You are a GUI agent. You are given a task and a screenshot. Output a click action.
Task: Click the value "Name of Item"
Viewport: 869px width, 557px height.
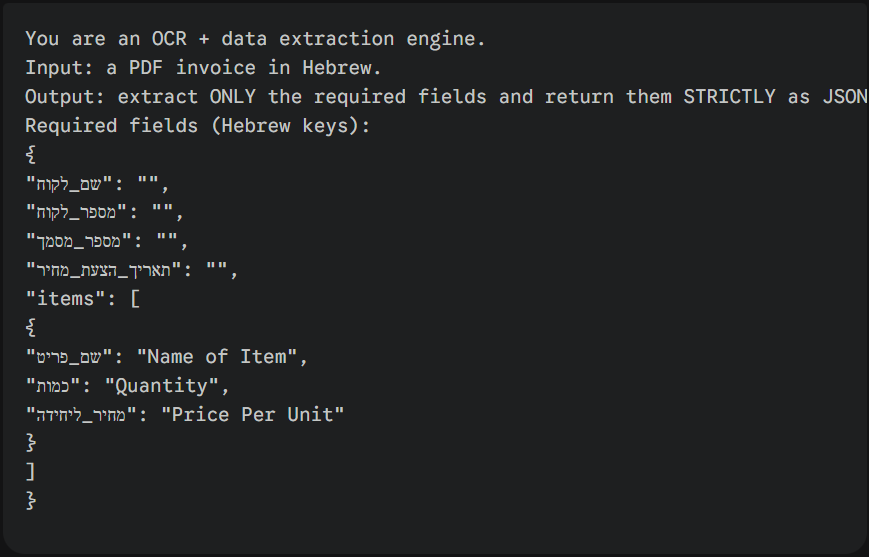221,356
